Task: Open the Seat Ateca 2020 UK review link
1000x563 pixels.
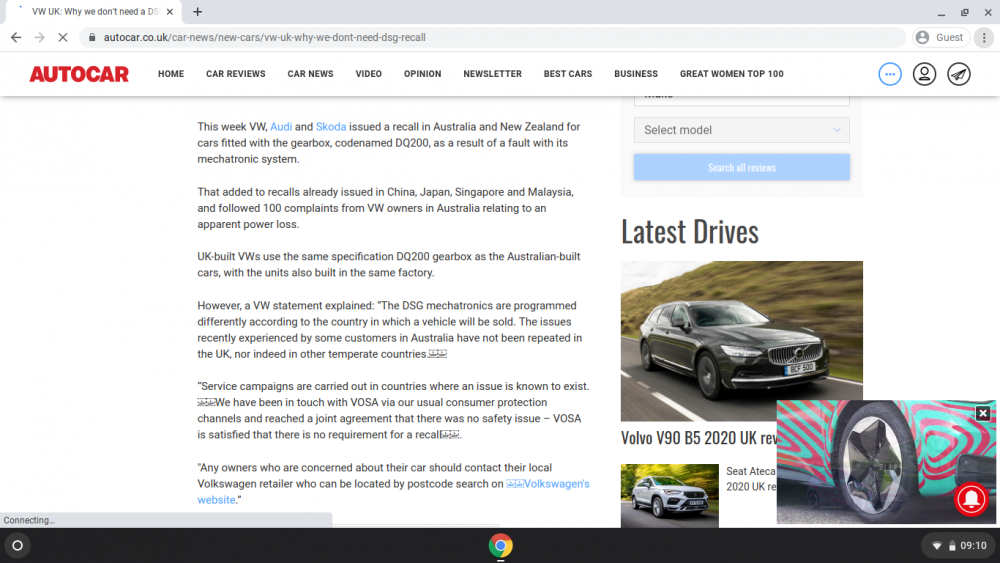Action: [751, 479]
